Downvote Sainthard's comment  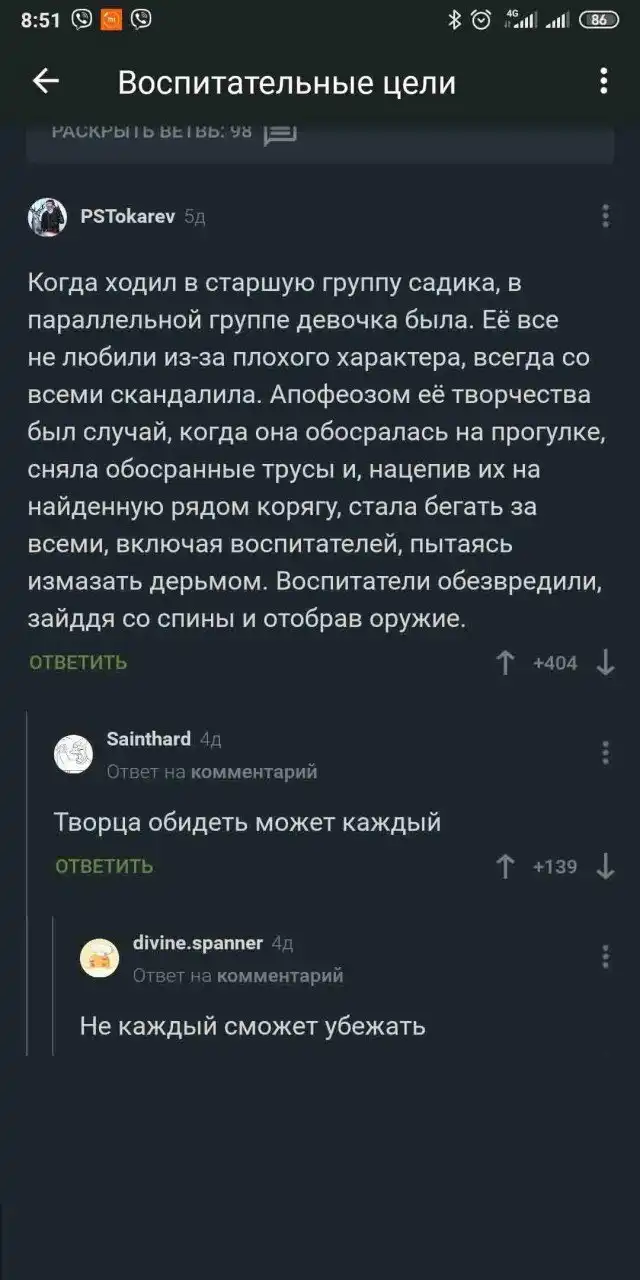pos(605,866)
